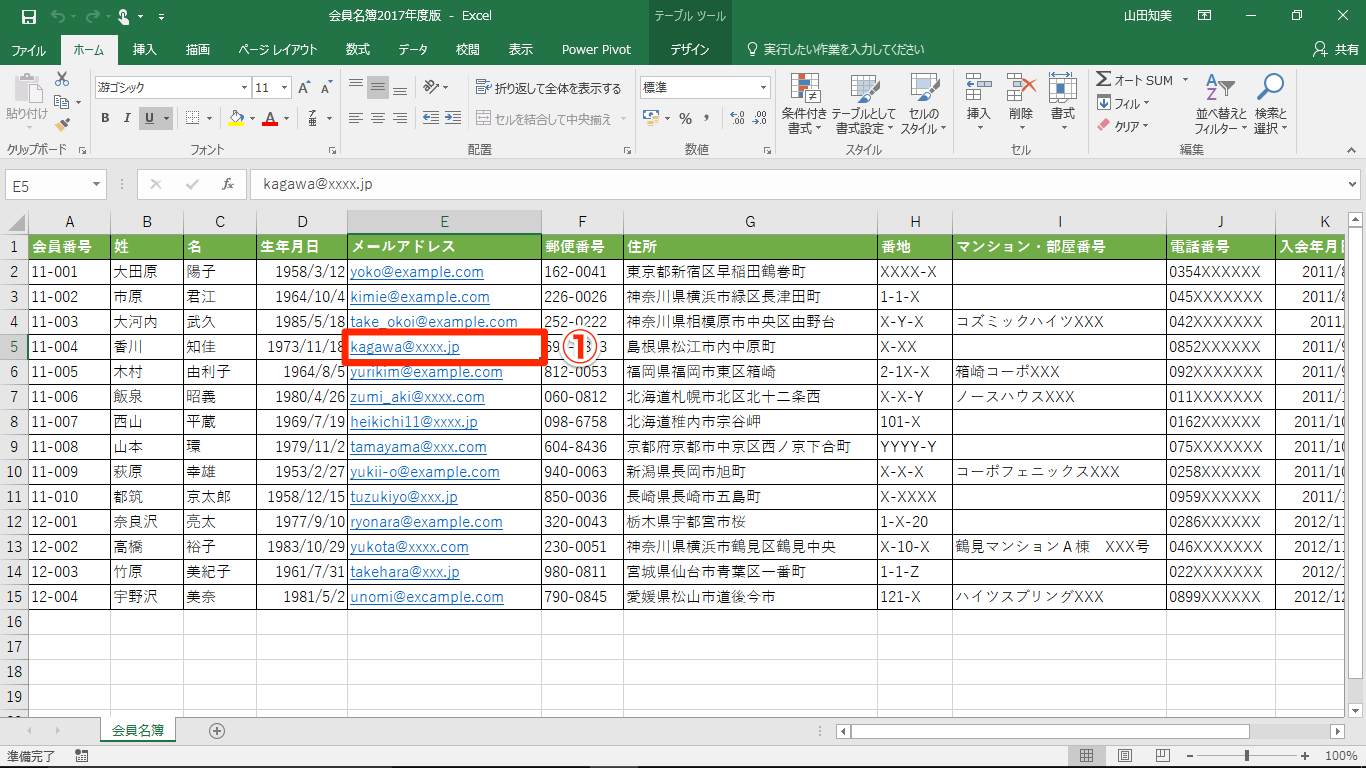Viewport: 1366px width, 768px height.
Task: Open the Sort & Filter (並べ替えとフィルター) menu
Action: (1221, 105)
